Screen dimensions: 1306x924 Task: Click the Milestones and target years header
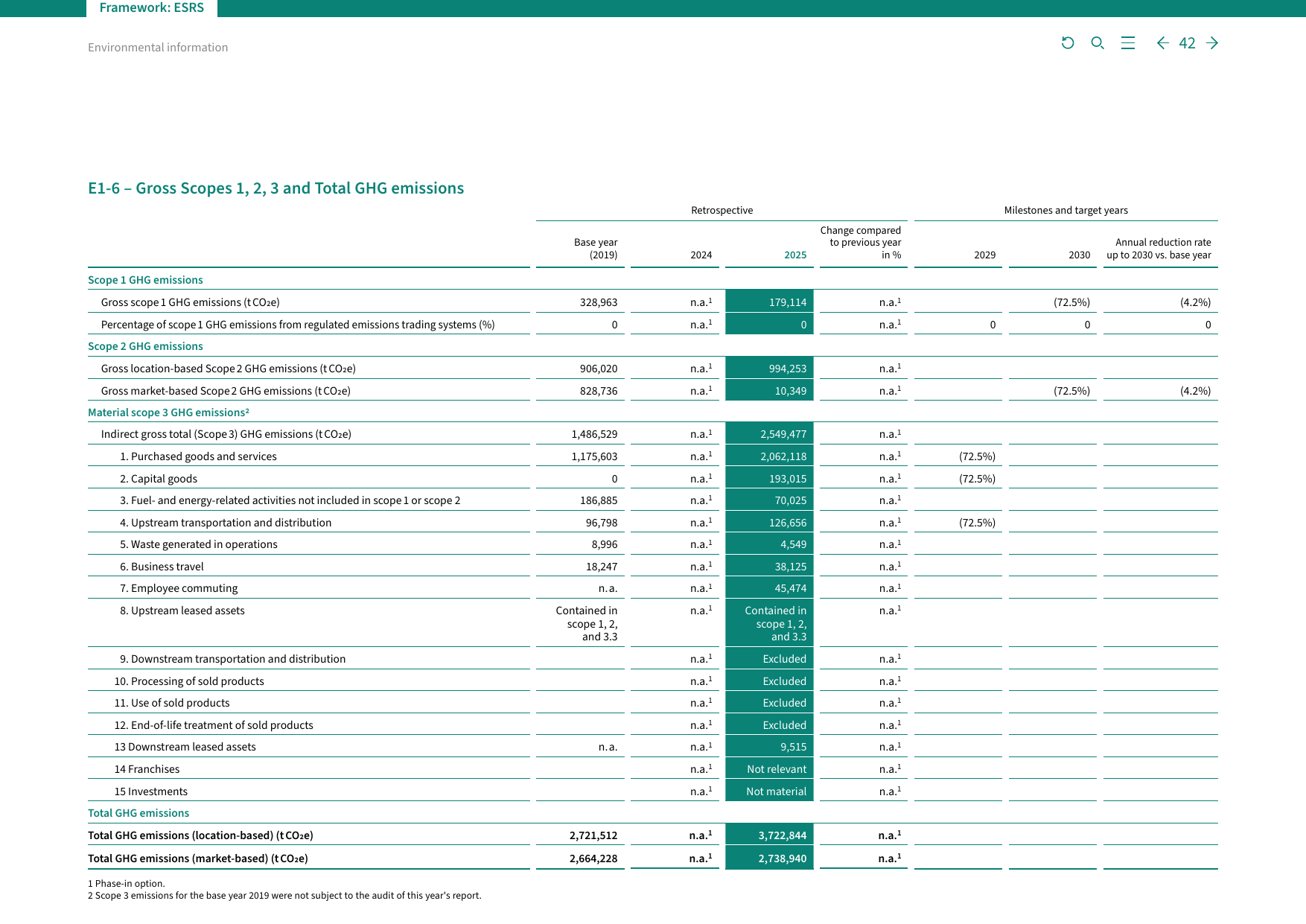(1065, 210)
